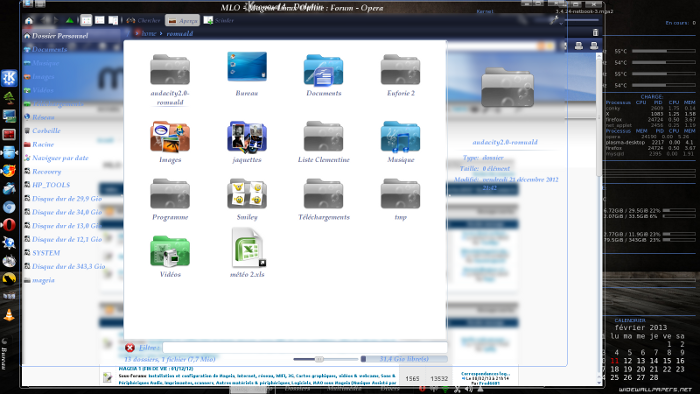Open Corbeille trash in places panel
This screenshot has height=394, width=700.
click(x=46, y=131)
